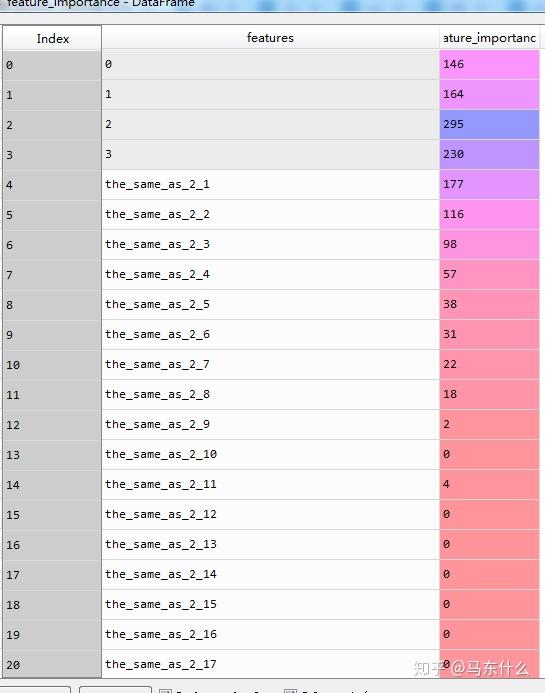Select the importance value 57
The height and width of the screenshot is (693, 545).
tap(489, 274)
